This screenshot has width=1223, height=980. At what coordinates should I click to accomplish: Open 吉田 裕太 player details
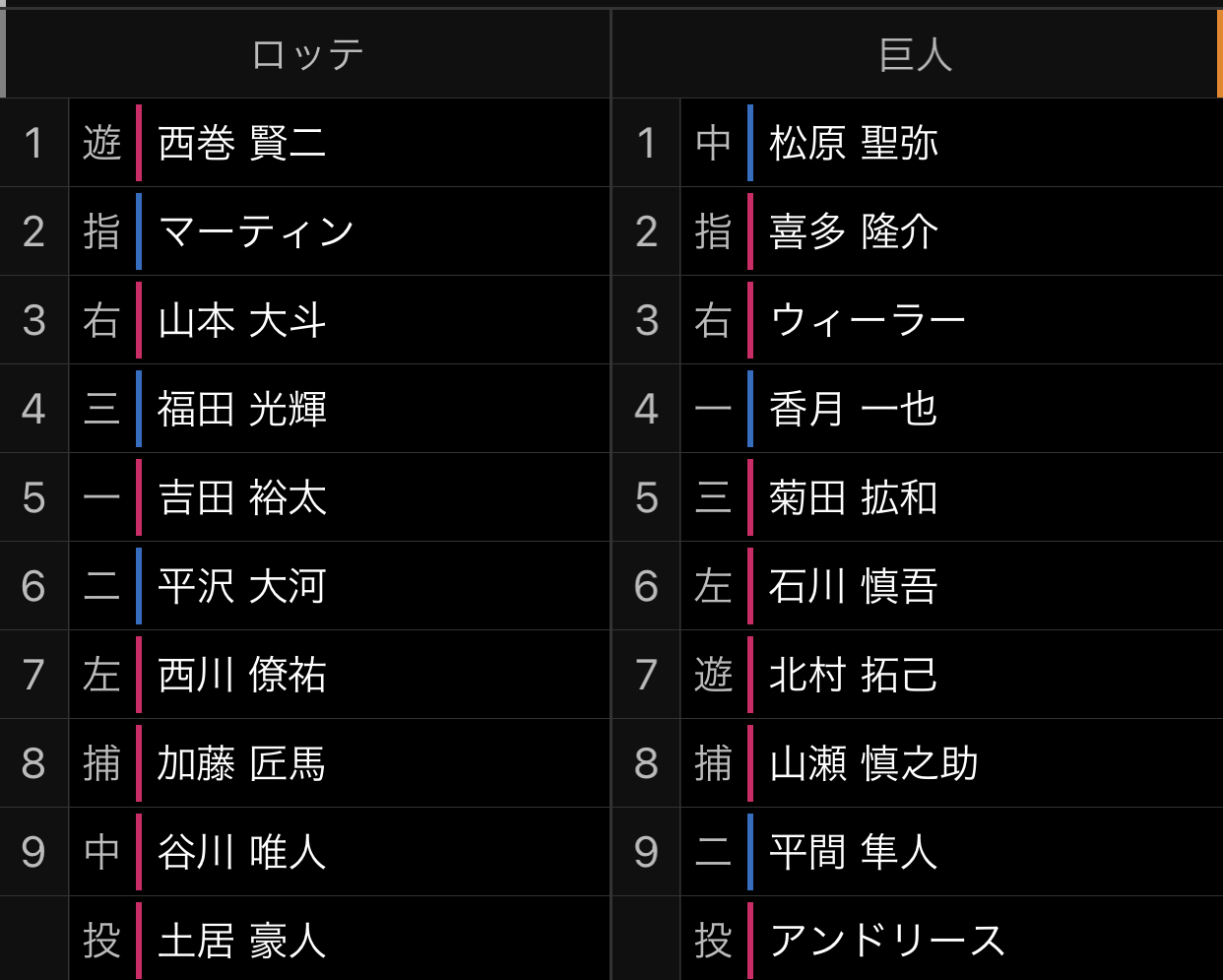click(241, 497)
